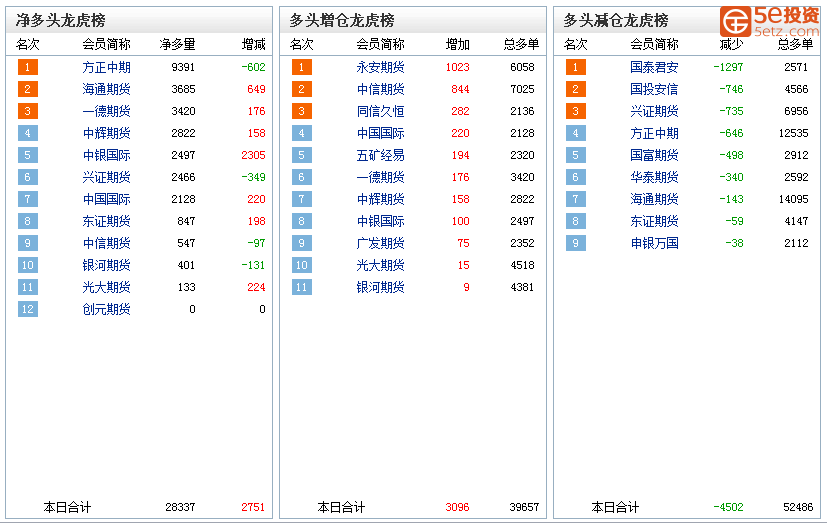This screenshot has width=827, height=523.
Task: Click rank badge 9 beside 广发期货
Action: tap(302, 243)
